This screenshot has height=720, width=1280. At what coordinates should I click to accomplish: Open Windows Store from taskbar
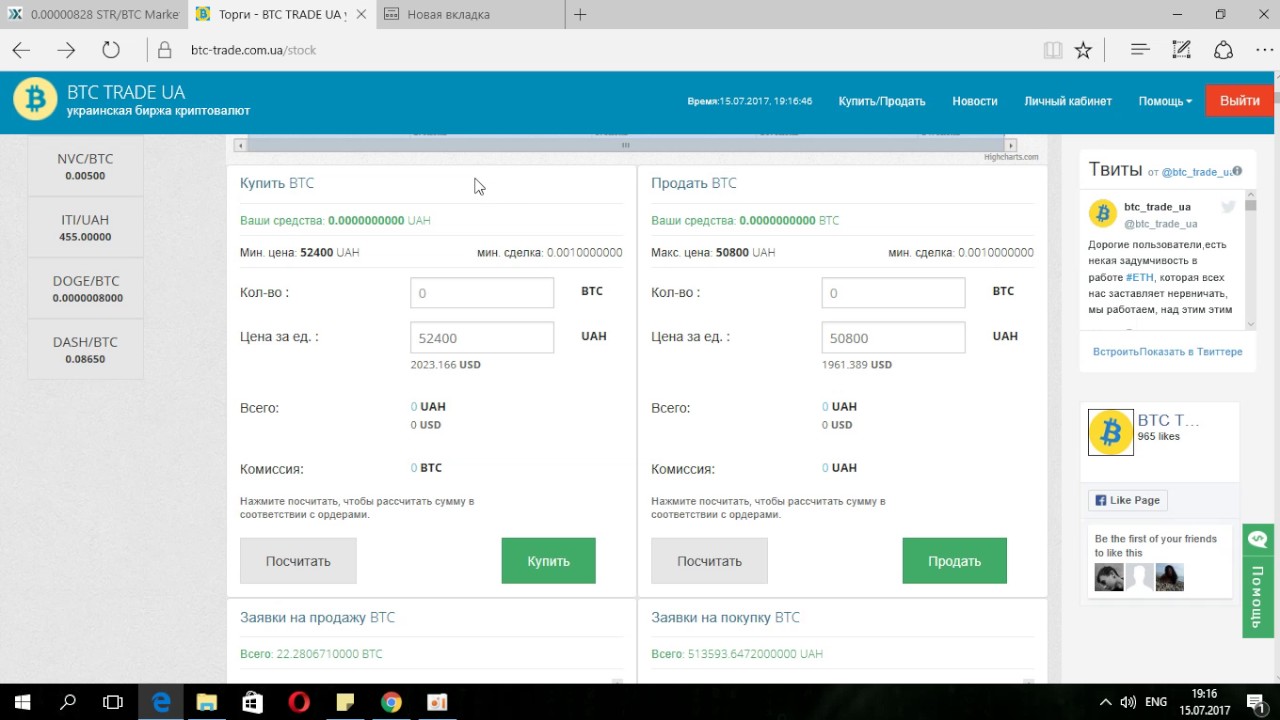(252, 702)
